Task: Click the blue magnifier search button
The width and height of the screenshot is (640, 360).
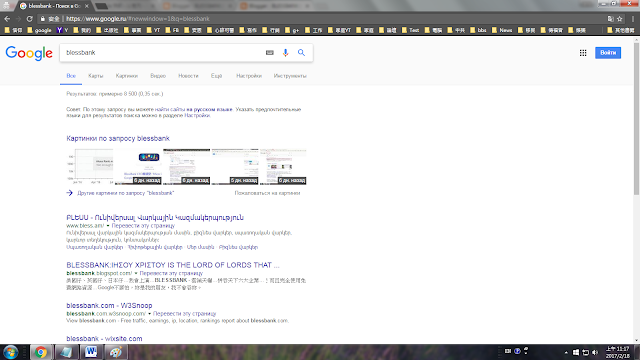Action: (301, 53)
